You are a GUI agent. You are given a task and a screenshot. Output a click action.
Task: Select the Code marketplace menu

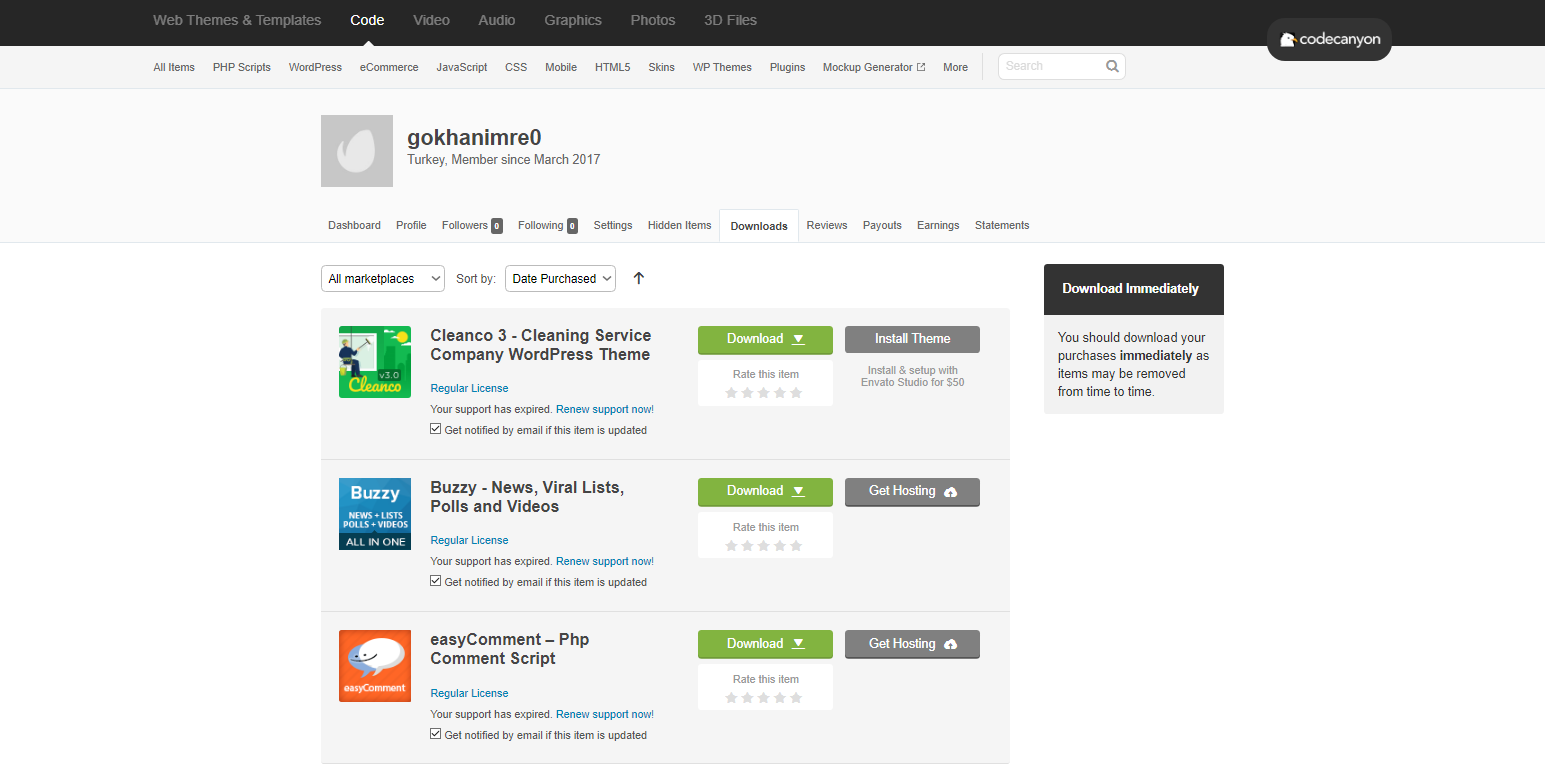367,20
